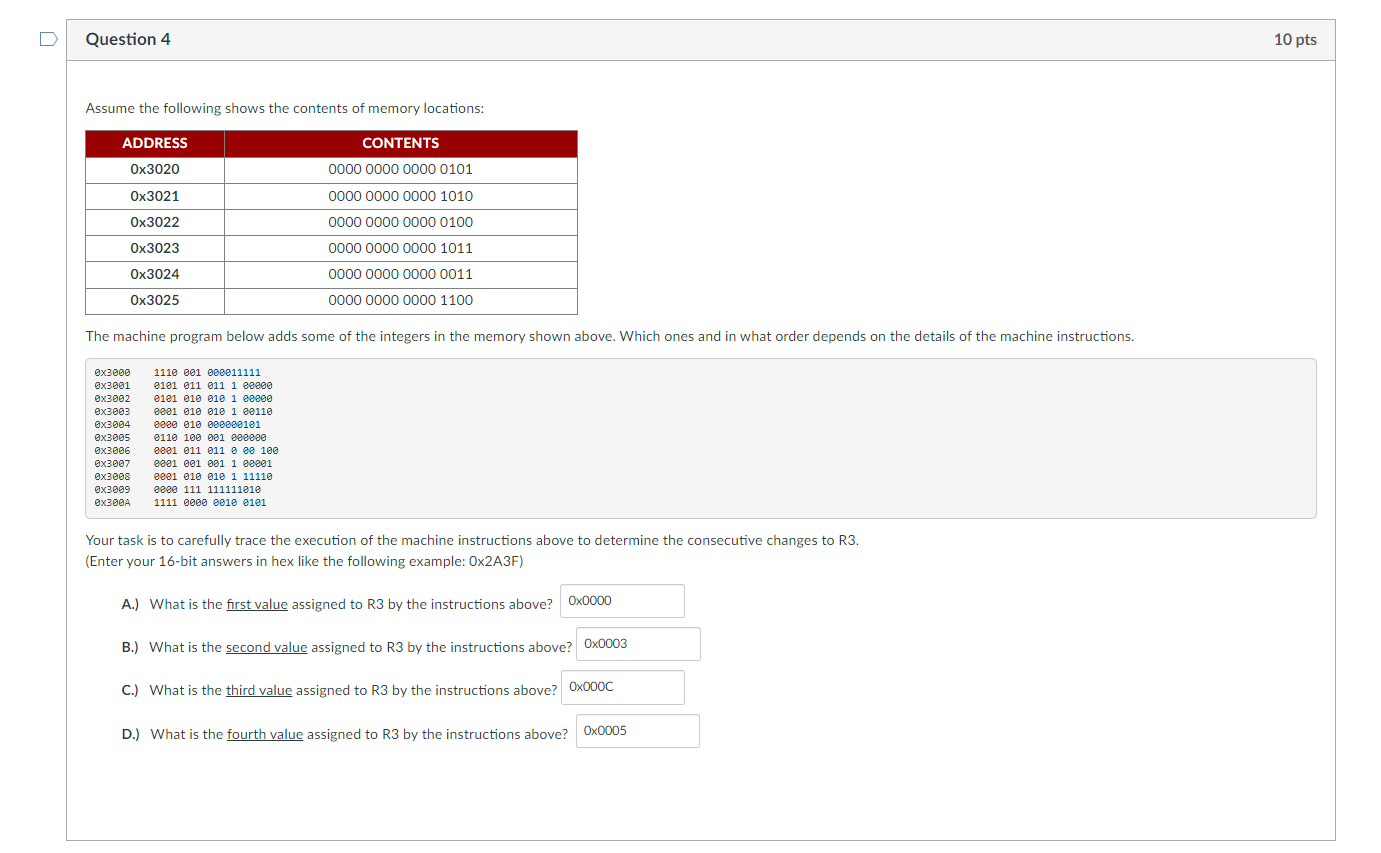Viewport: 1381px width, 853px height.
Task: Select the 0x3024 address cell
Action: coord(155,274)
